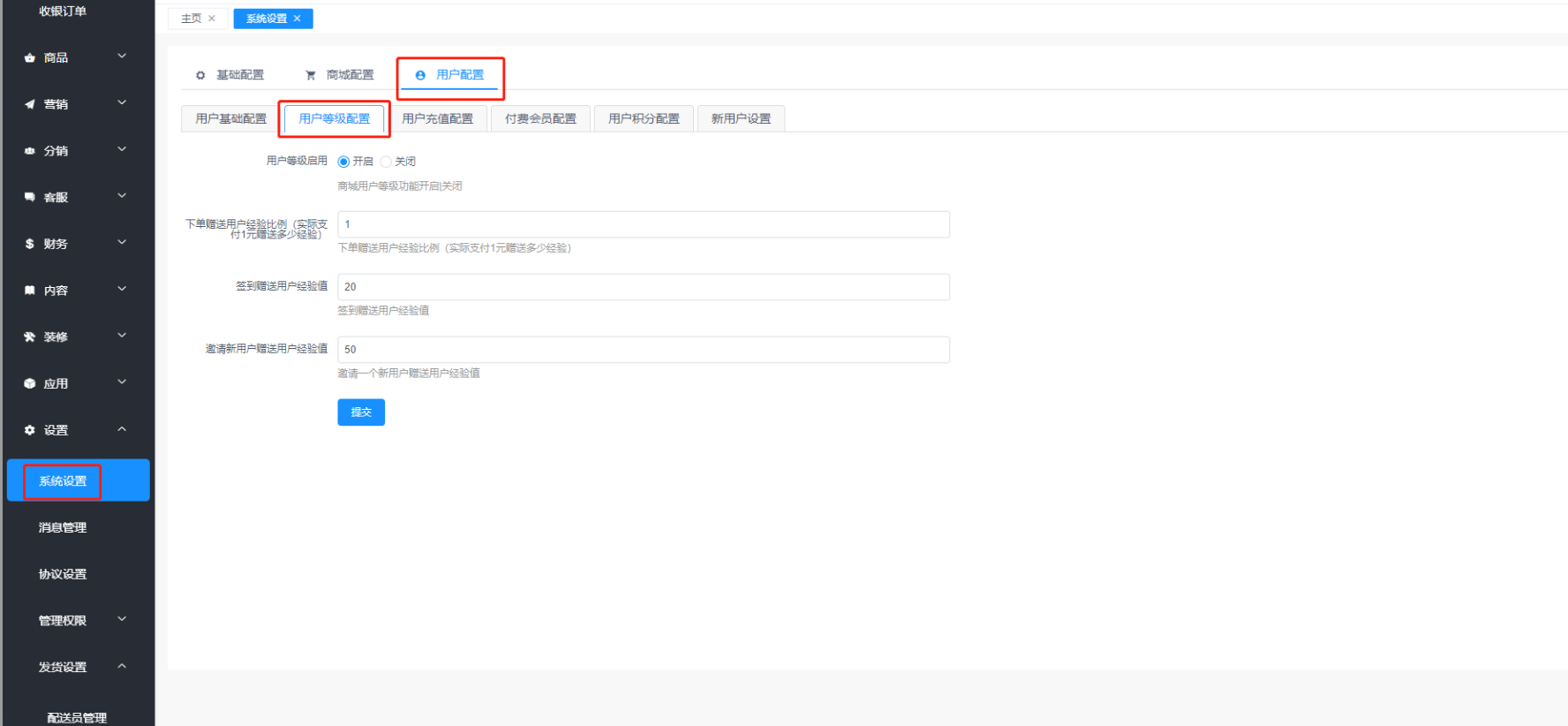The width and height of the screenshot is (1568, 726).
Task: Click the dollar sign icon beside 财务
Action: [30, 244]
